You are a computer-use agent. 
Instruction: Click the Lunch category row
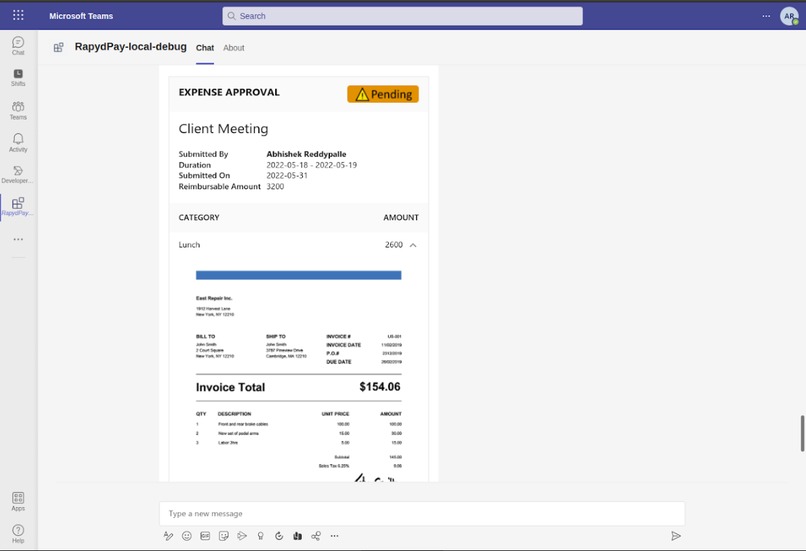click(299, 245)
